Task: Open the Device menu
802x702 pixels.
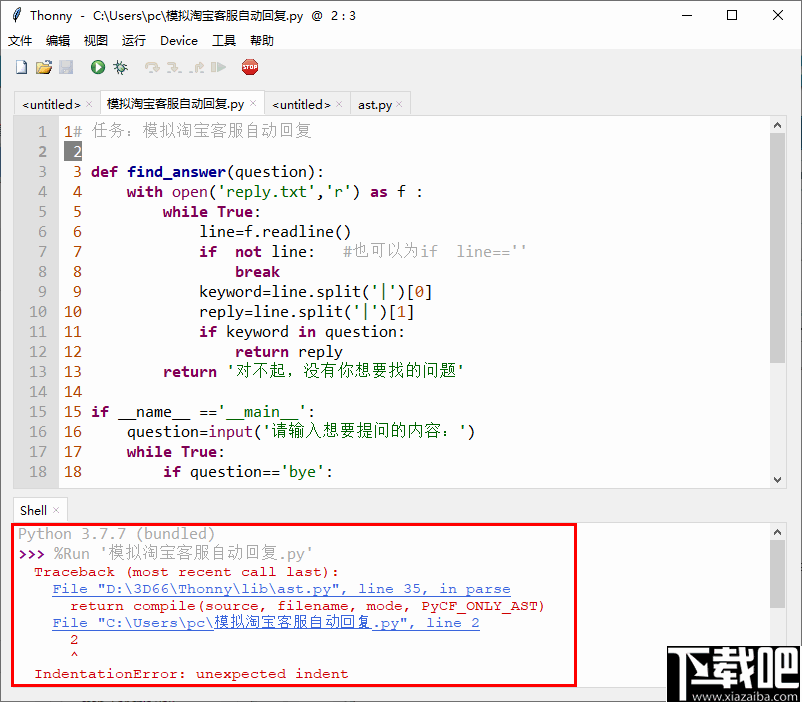Action: tap(179, 40)
